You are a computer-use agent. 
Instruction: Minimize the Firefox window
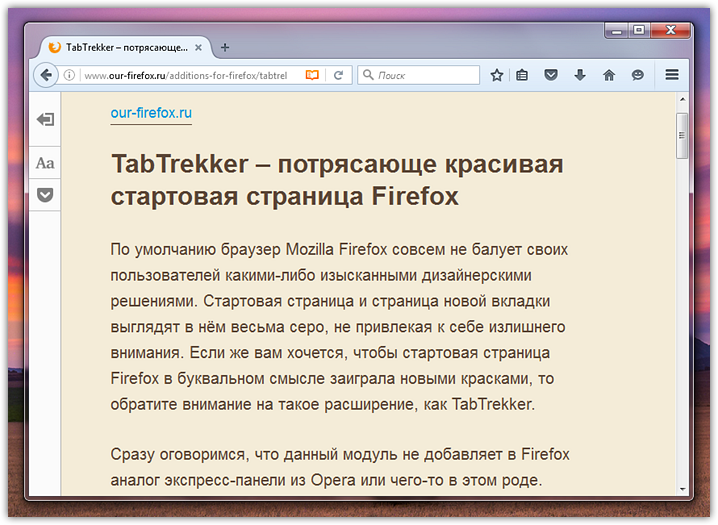click(617, 31)
